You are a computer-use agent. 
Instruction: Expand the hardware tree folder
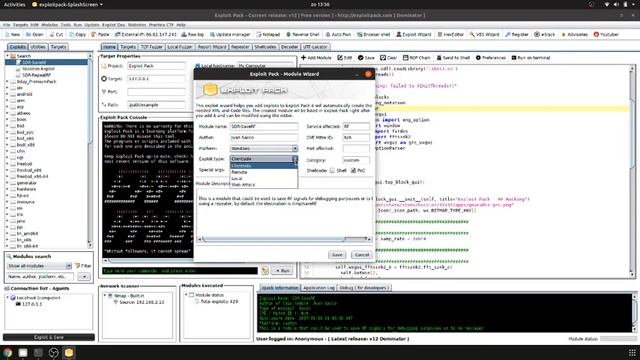point(7,189)
